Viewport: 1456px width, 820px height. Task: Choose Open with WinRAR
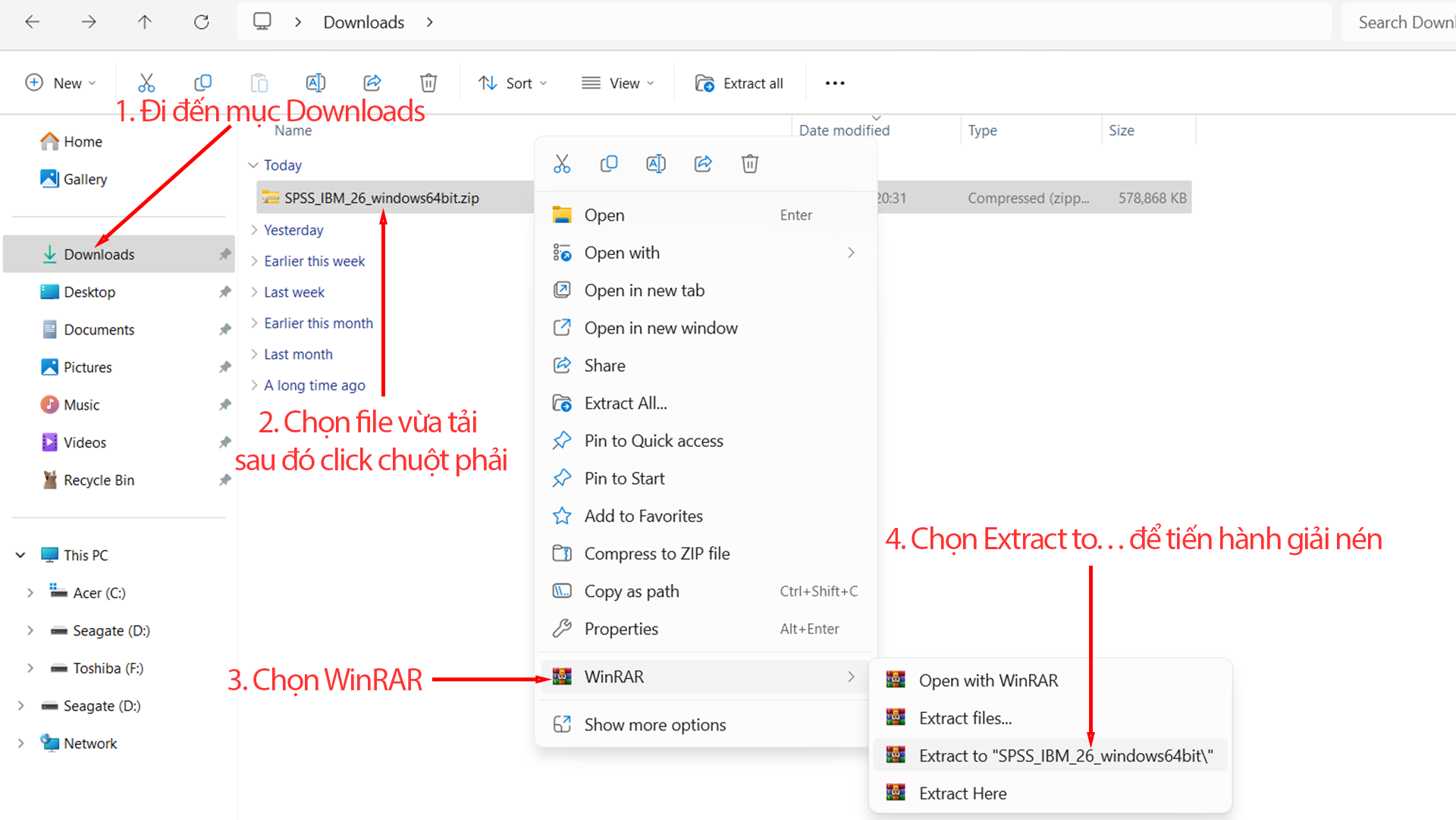tap(1050, 680)
